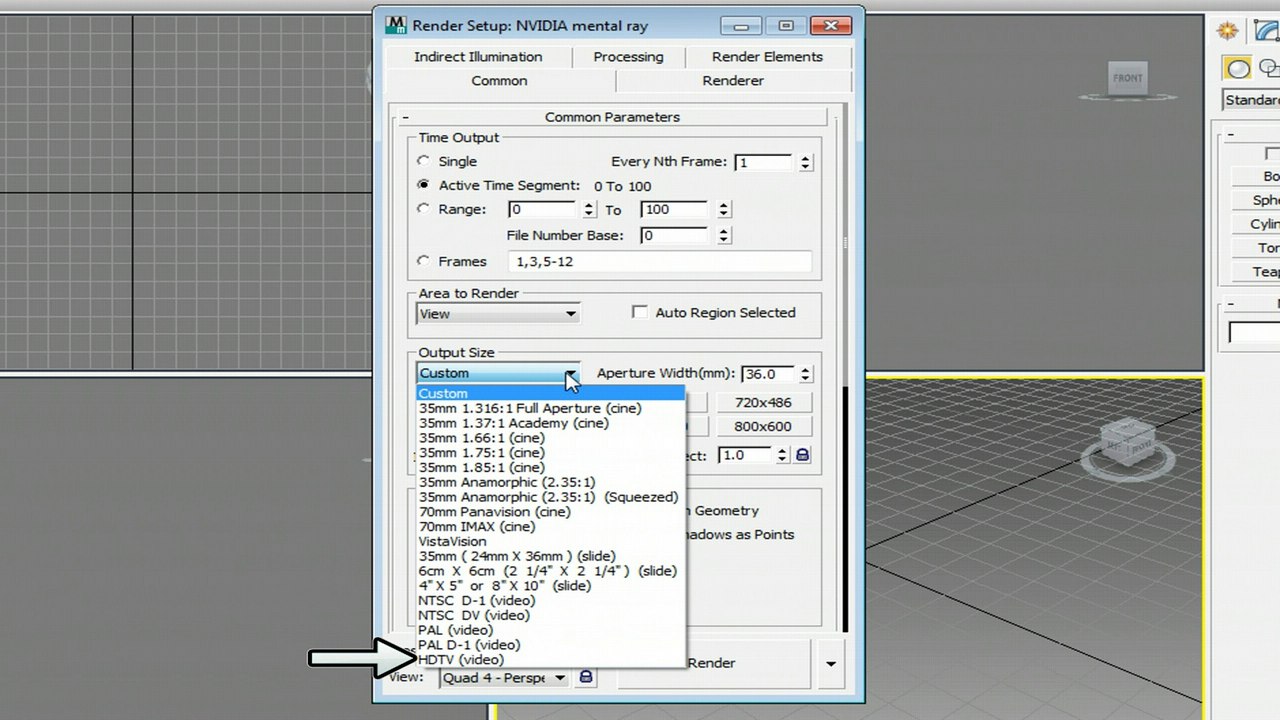Image resolution: width=1280 pixels, height=720 pixels.
Task: Select the Frames radio button
Action: (x=424, y=261)
